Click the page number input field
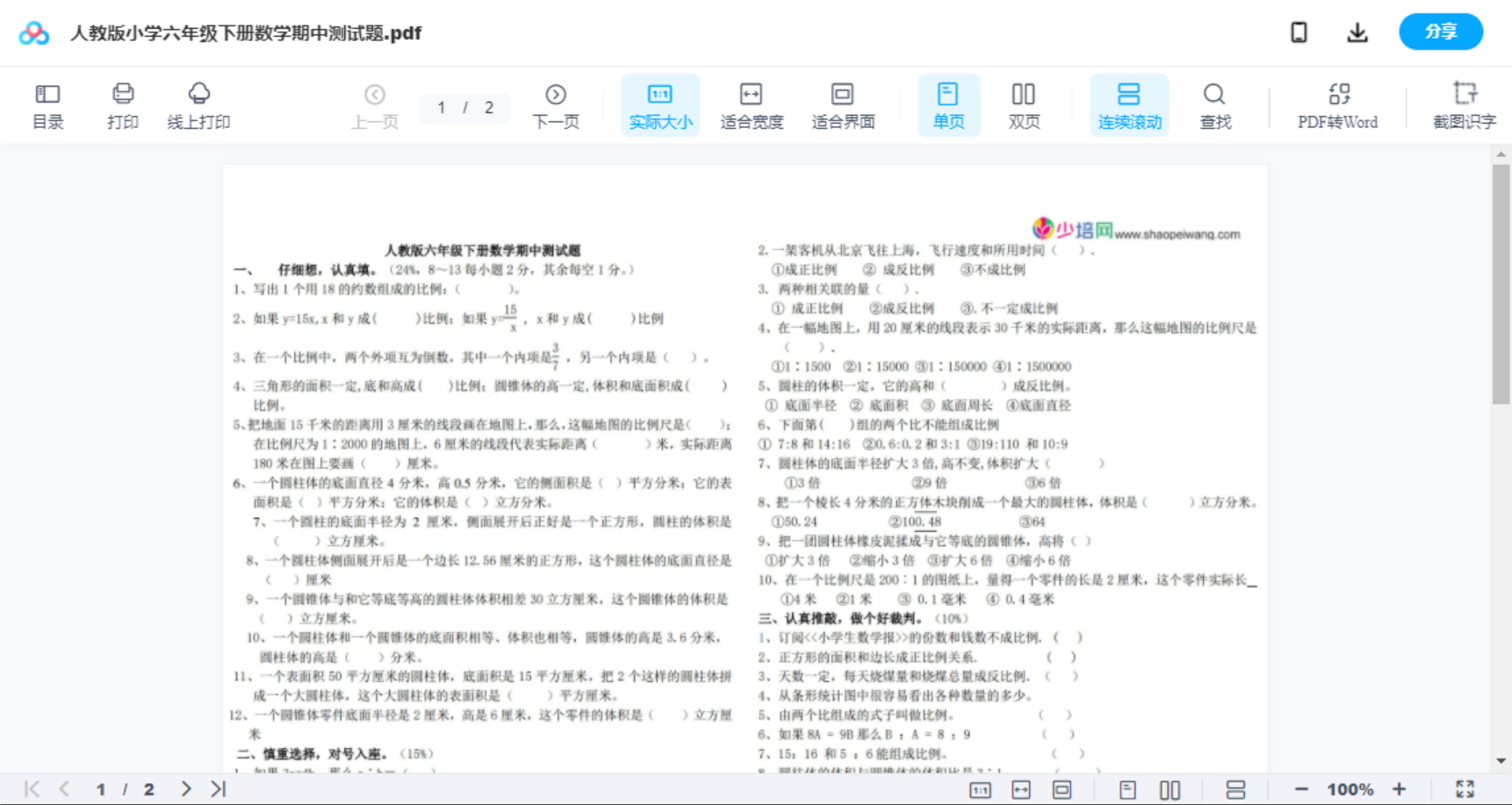Screen dimensions: 1512x805 (x=442, y=107)
